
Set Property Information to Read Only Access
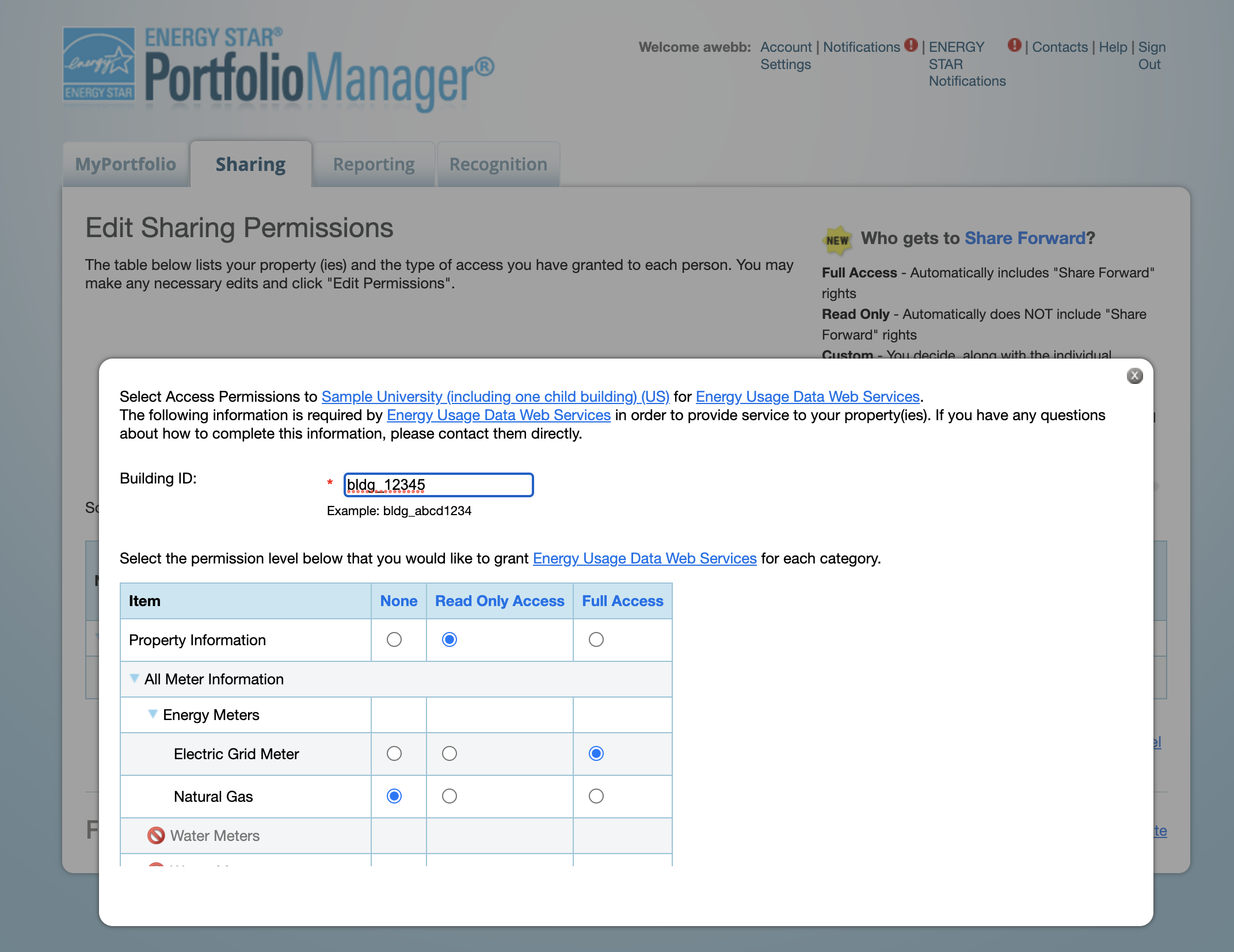click(x=450, y=639)
